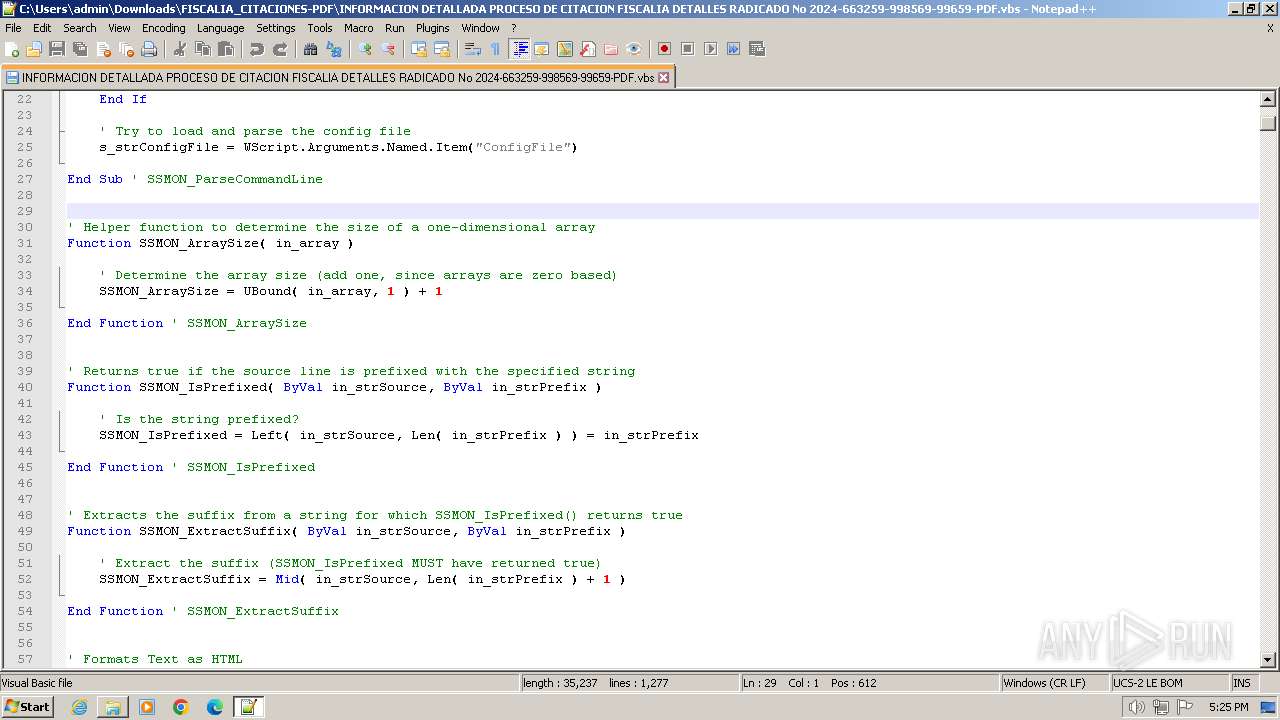Show the Document Map panel

point(565,49)
